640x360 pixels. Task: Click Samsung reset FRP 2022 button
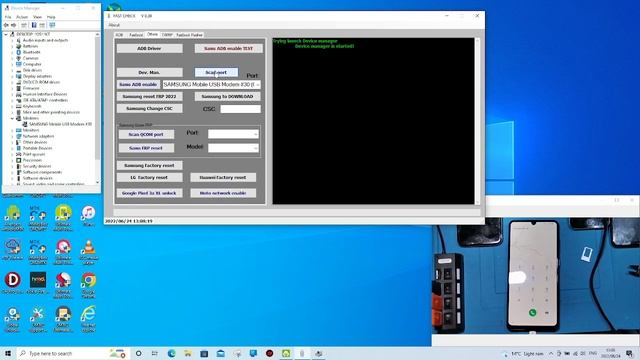(149, 97)
